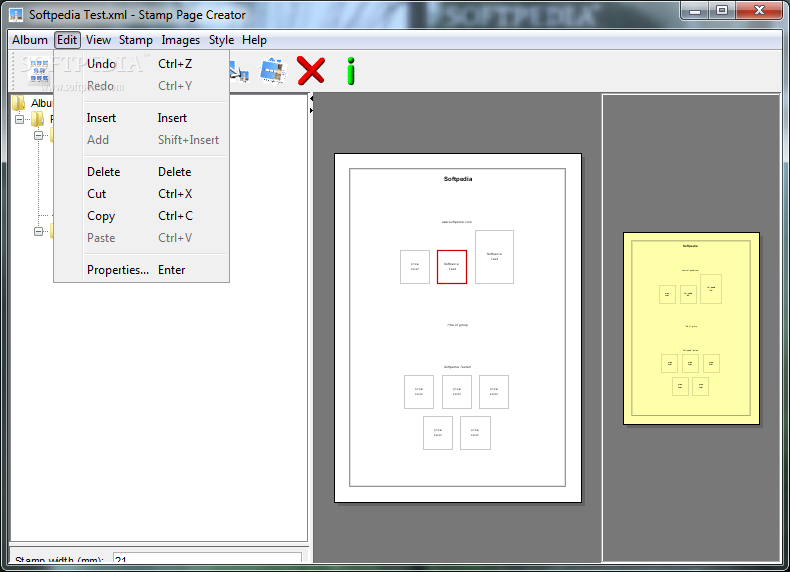The image size is (790, 572).
Task: Choose Paste in the Edit menu
Action: click(142, 238)
